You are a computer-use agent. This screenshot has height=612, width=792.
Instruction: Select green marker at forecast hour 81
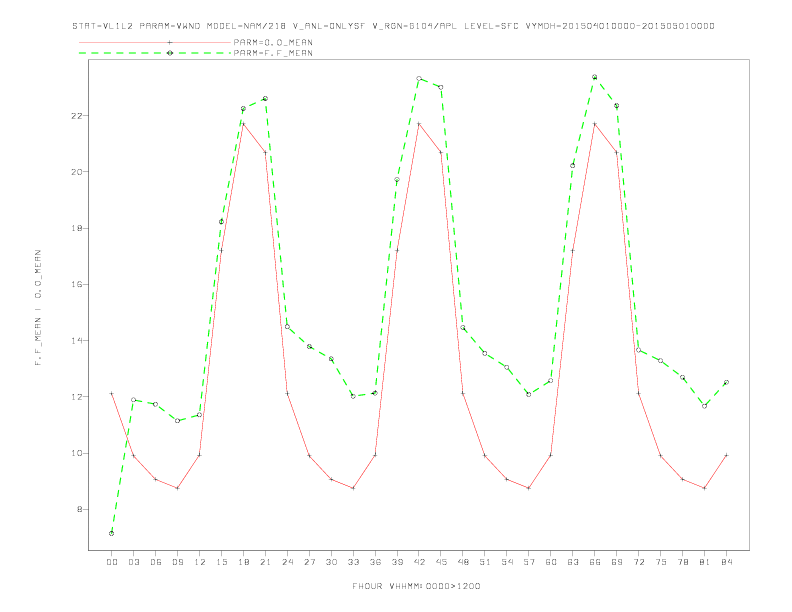705,406
